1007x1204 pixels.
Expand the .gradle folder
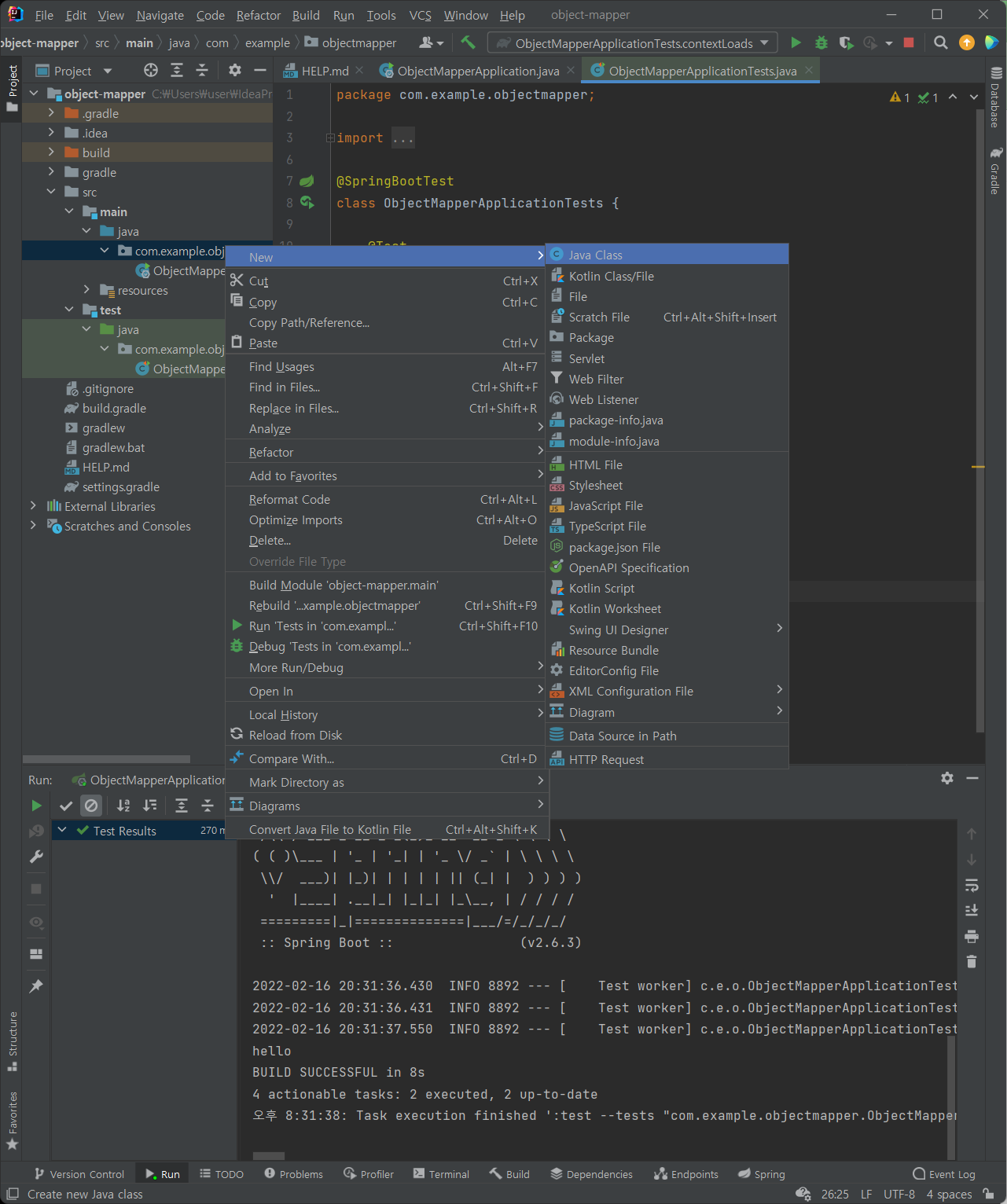click(51, 113)
